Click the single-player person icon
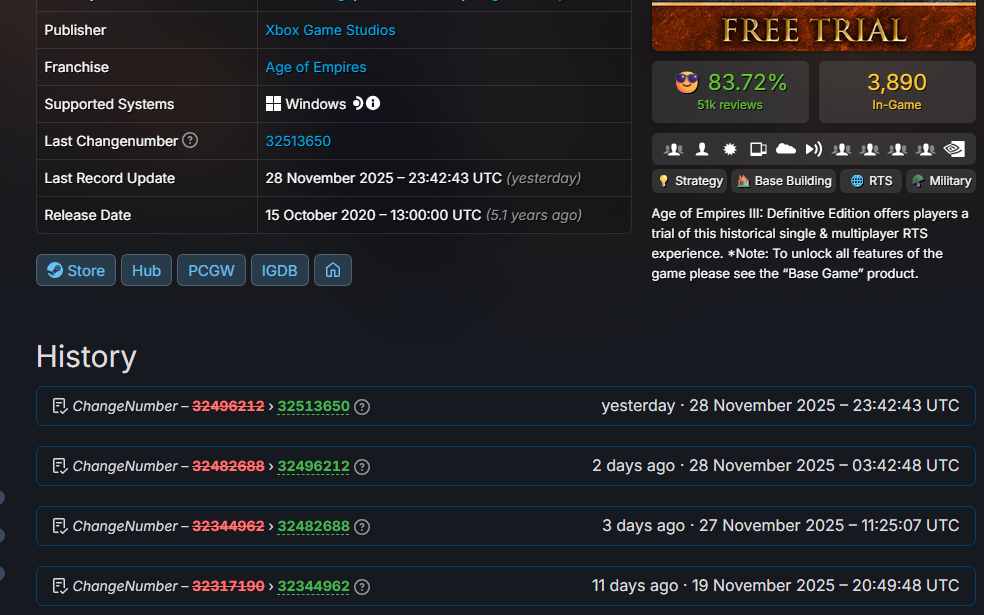Image resolution: width=984 pixels, height=615 pixels. (x=702, y=149)
